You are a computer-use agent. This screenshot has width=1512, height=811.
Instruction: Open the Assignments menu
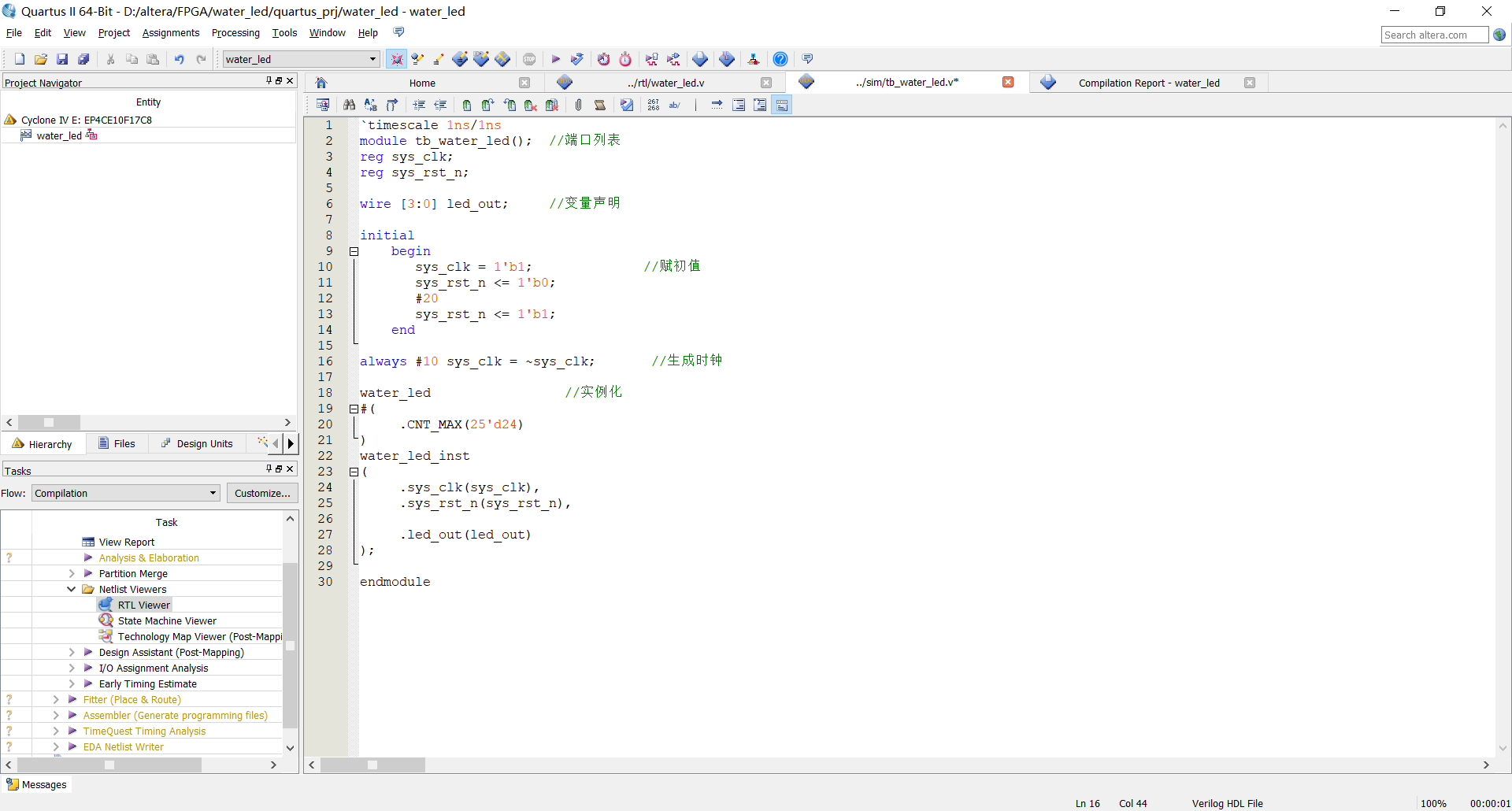click(x=171, y=33)
